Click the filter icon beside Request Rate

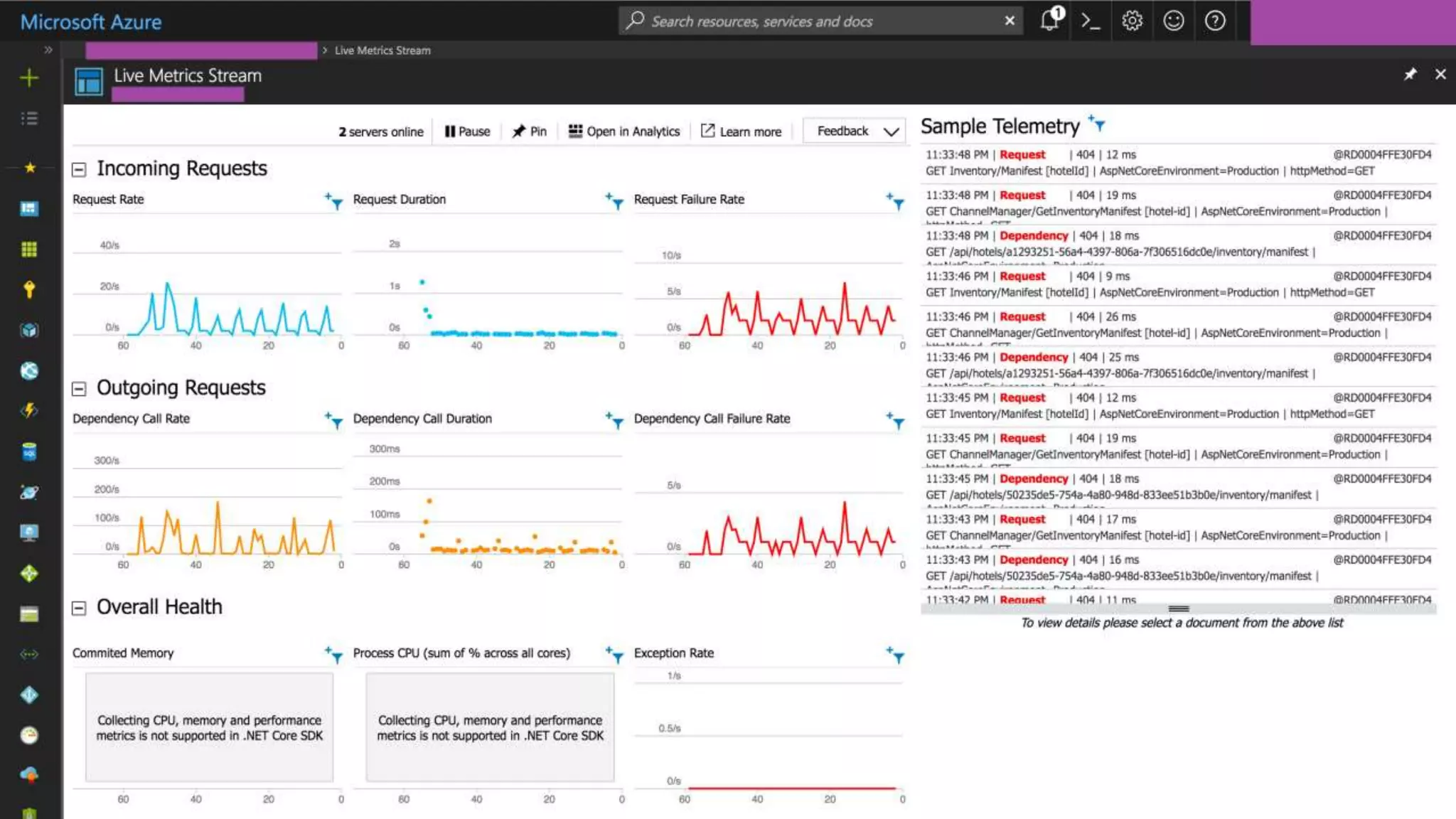click(334, 201)
